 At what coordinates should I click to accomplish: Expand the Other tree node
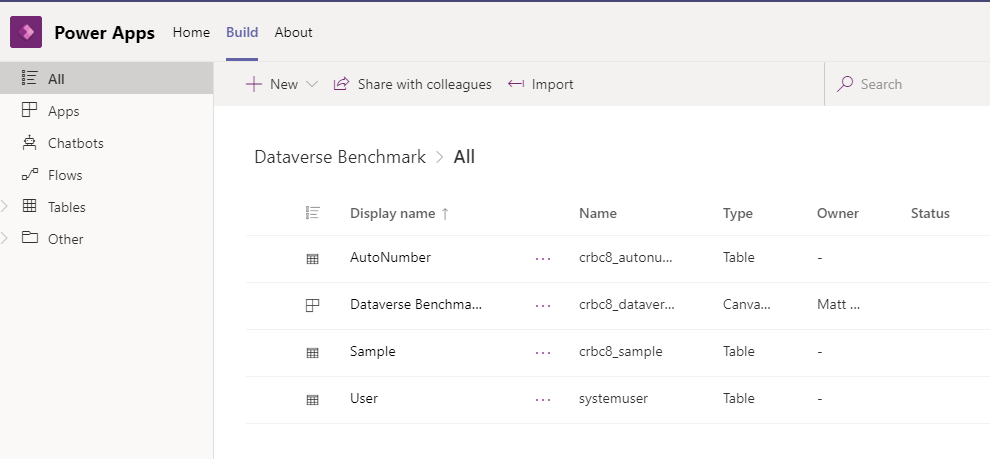pos(5,239)
